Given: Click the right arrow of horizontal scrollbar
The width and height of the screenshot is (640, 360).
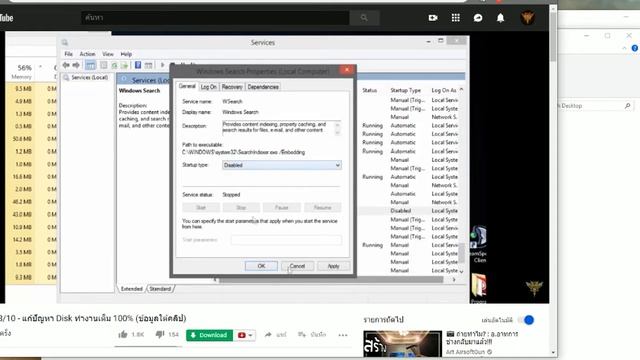Looking at the screenshot, I should click(454, 280).
